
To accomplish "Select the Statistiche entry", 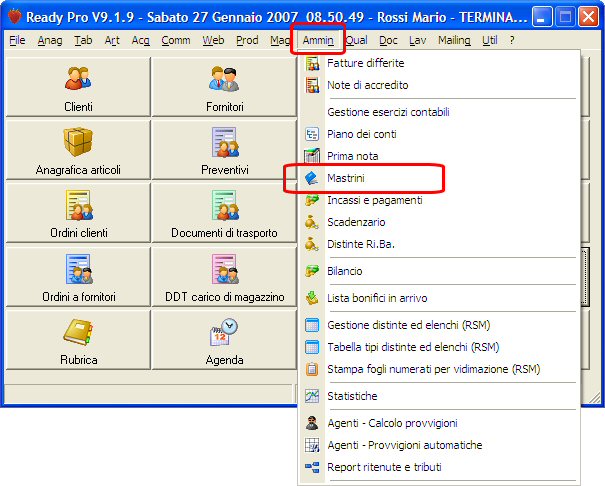I will [x=439, y=396].
